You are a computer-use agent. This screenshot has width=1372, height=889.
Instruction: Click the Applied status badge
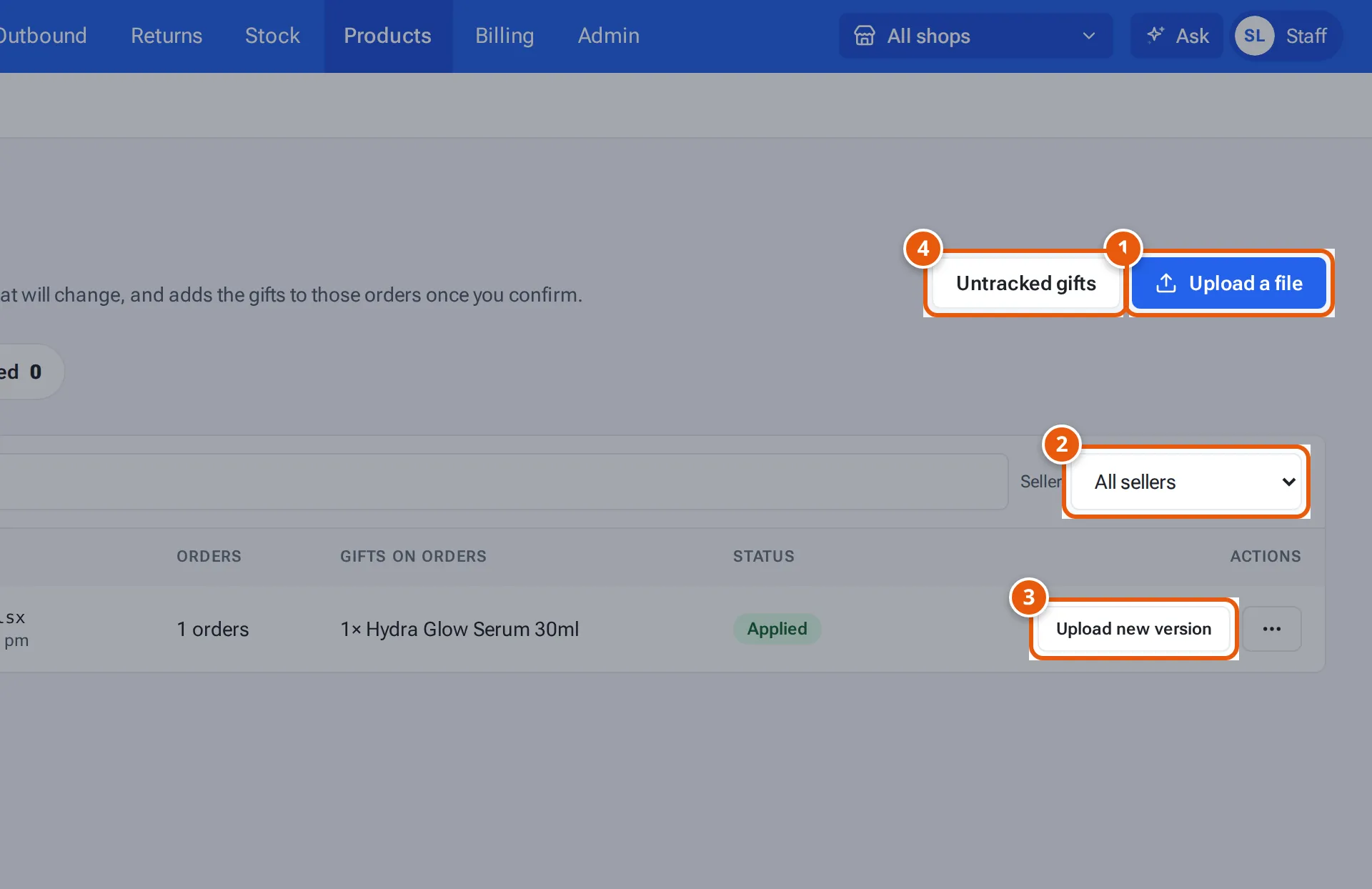coord(777,629)
